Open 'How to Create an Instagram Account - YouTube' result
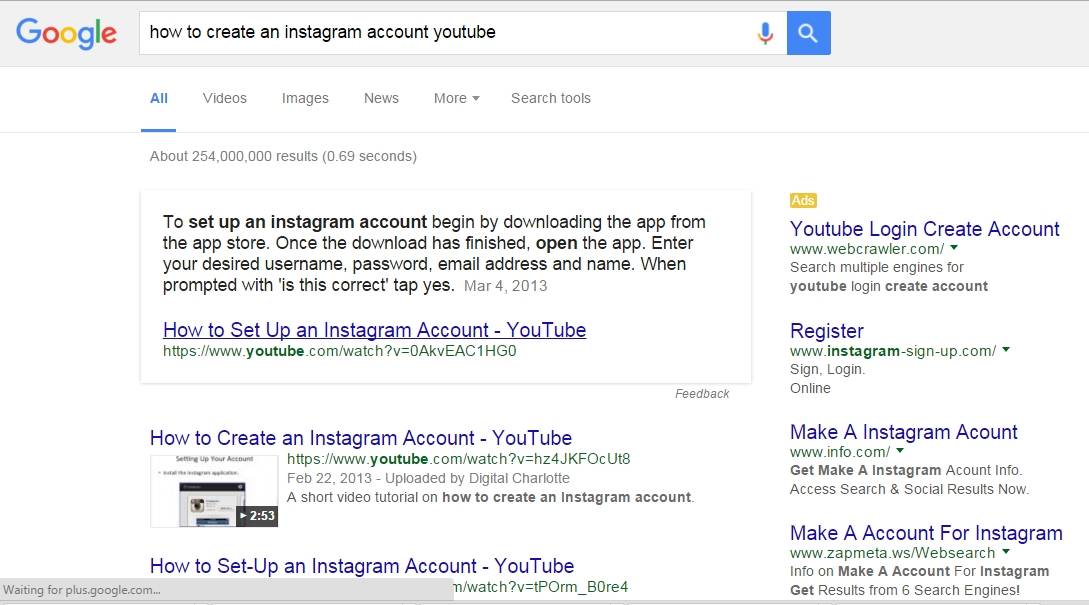This screenshot has width=1089, height=605. pyautogui.click(x=360, y=438)
